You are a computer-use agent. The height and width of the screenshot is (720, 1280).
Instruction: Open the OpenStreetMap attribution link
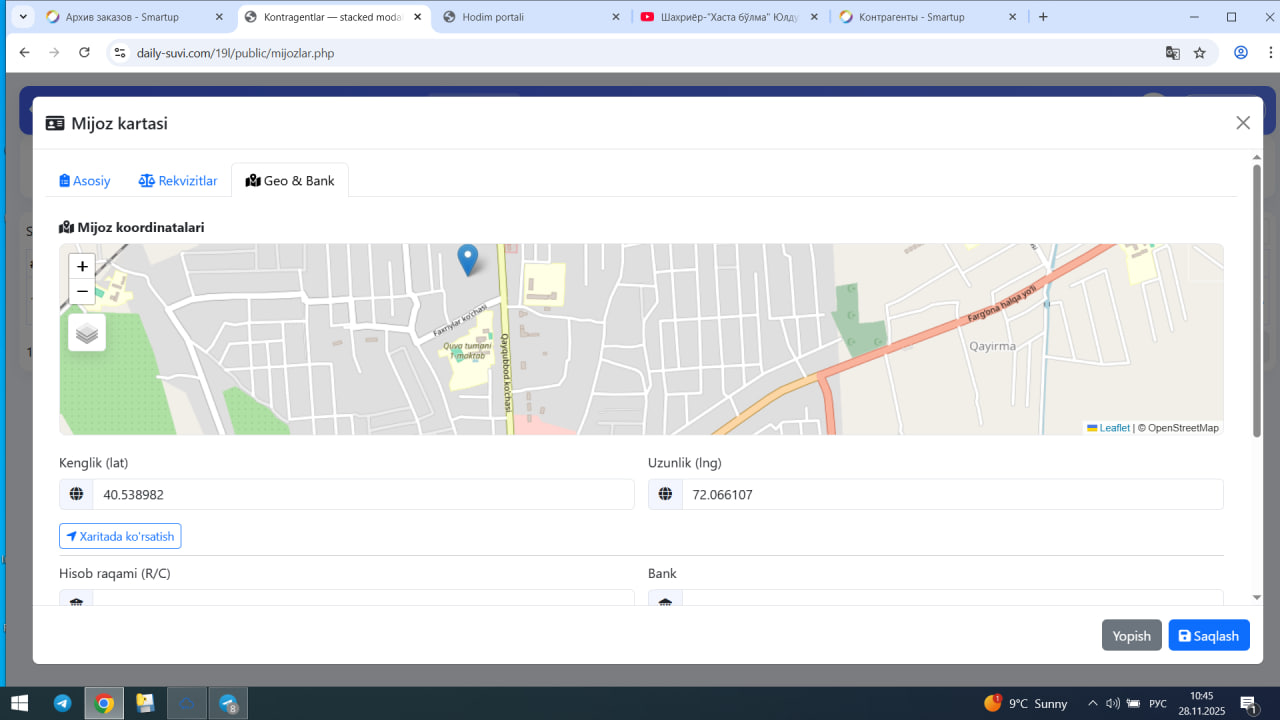[1183, 428]
